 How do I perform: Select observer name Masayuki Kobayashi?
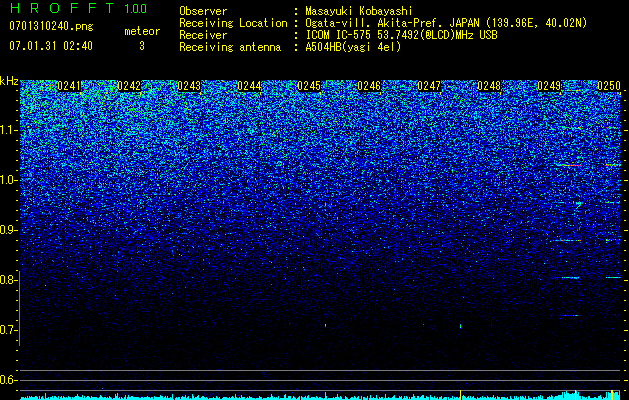pyautogui.click(x=359, y=11)
